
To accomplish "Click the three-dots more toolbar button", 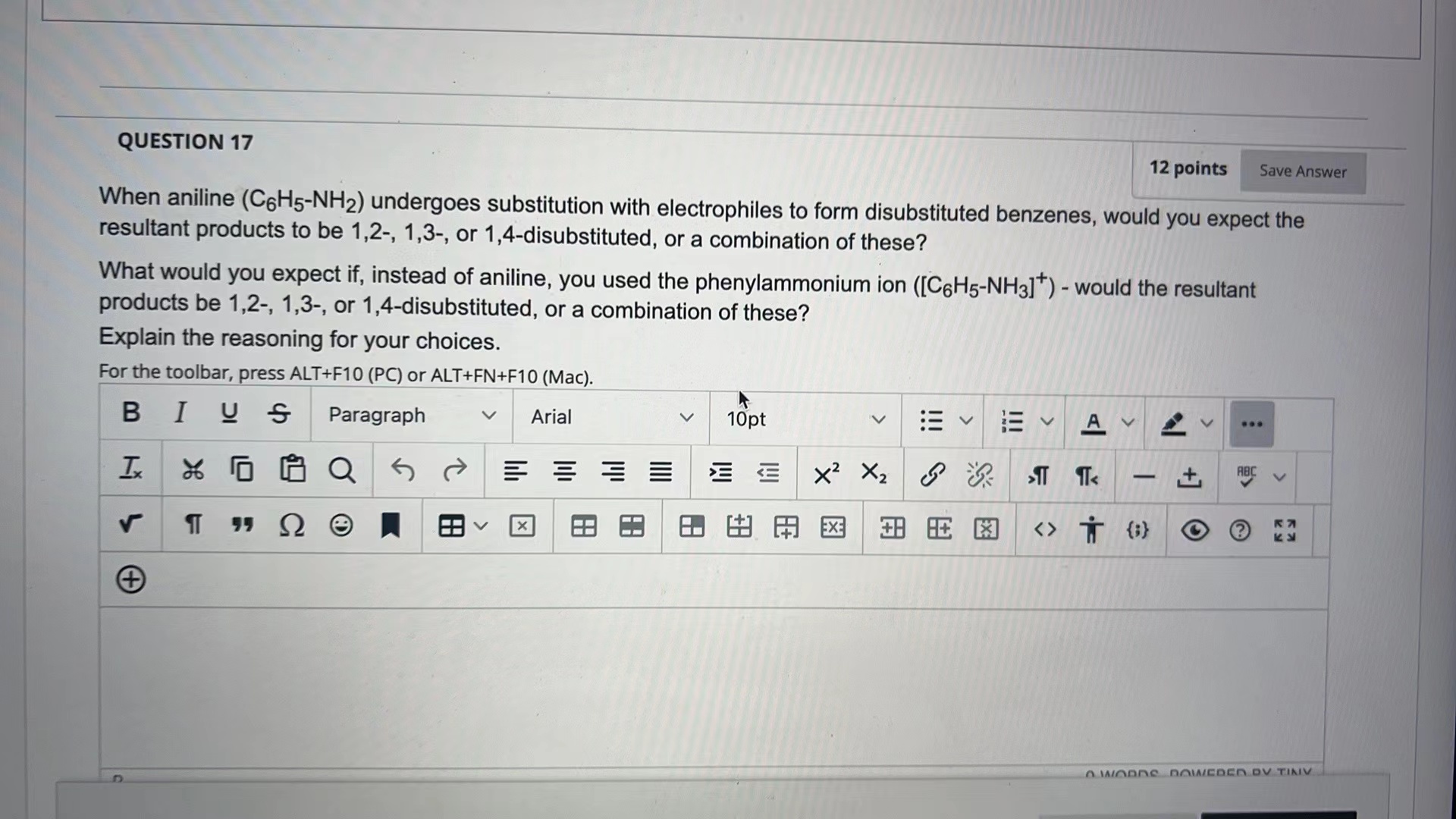I will click(x=1251, y=424).
